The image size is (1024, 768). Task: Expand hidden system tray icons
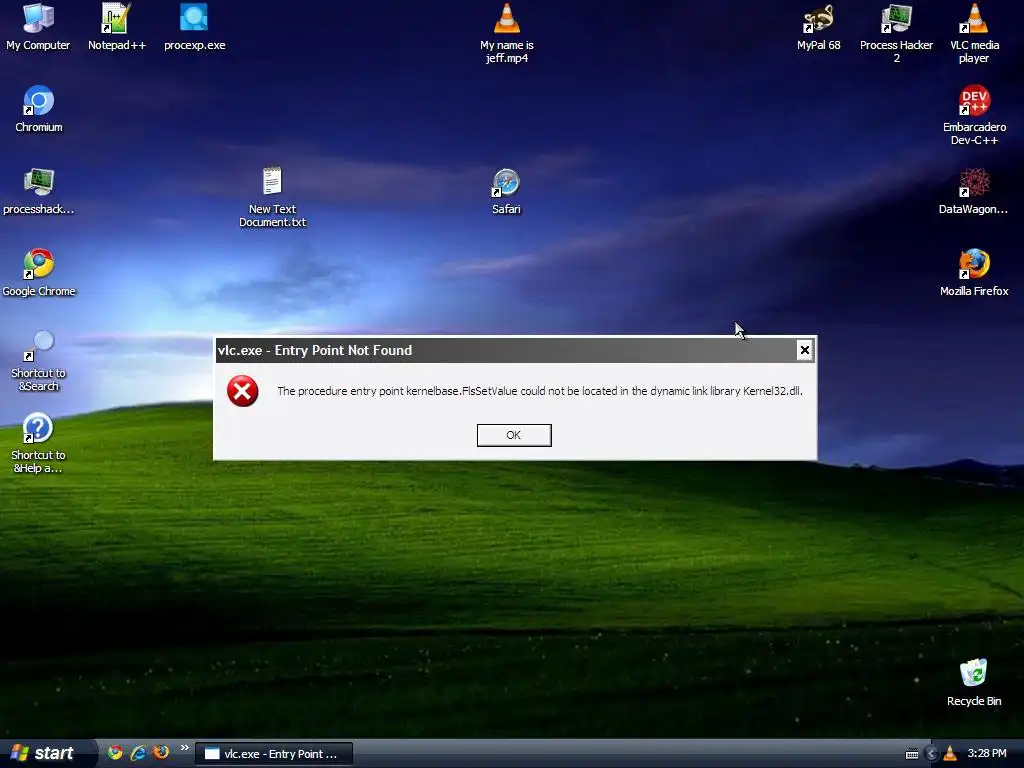[932, 754]
